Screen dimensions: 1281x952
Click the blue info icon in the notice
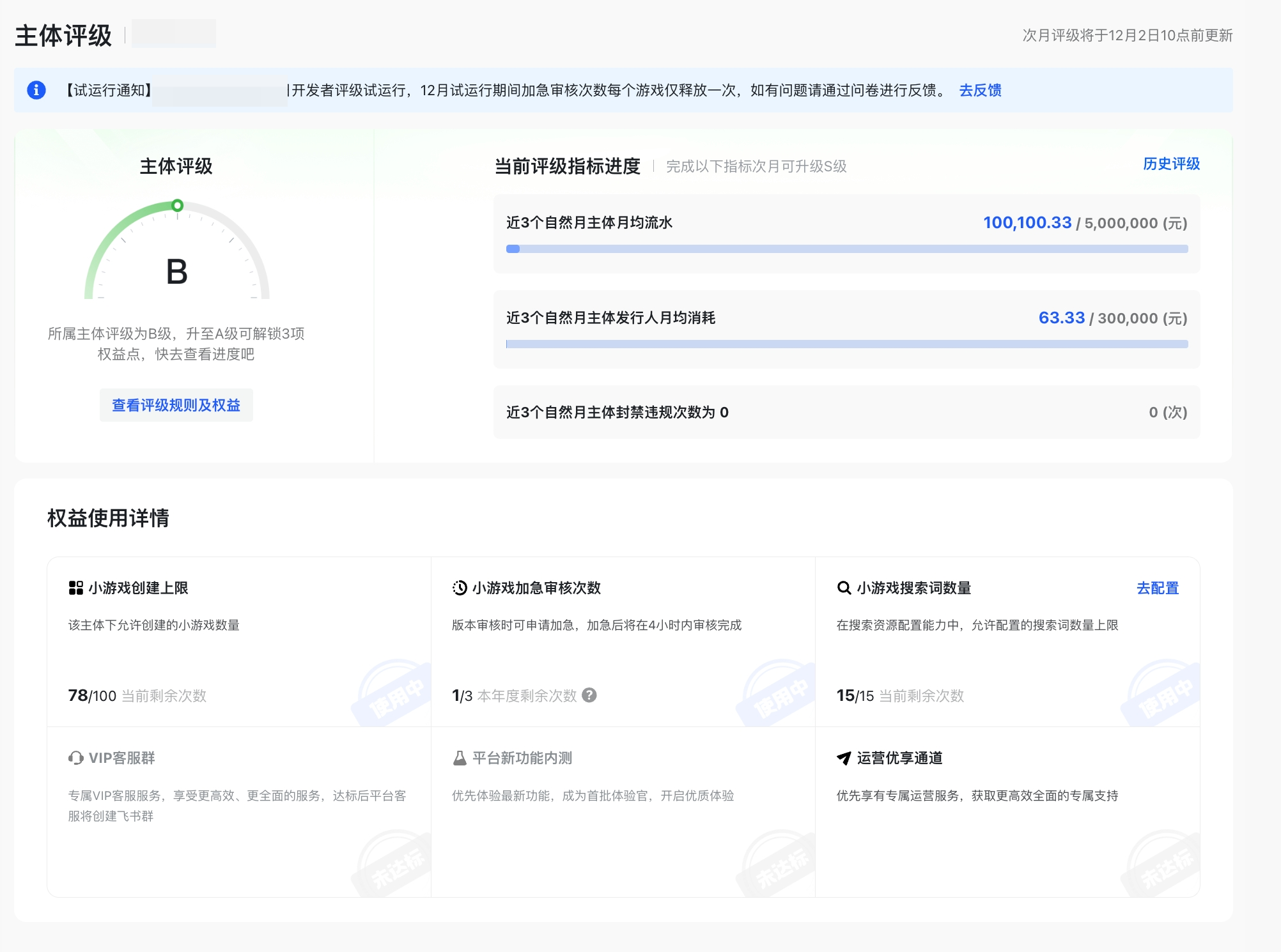click(36, 90)
